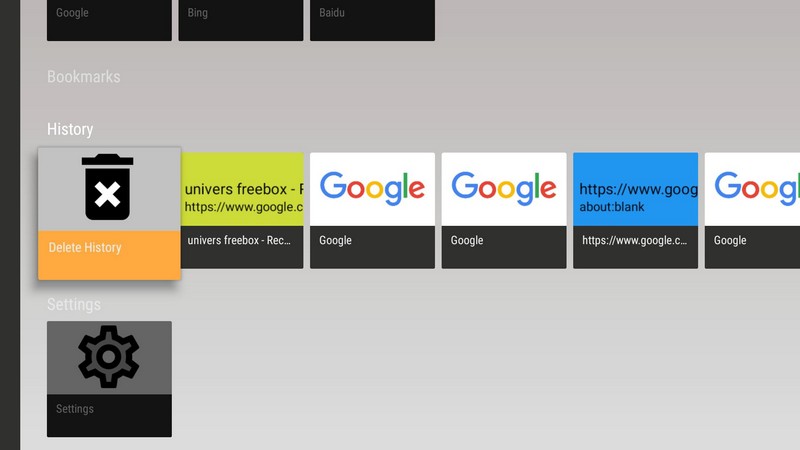
Task: Open the univers freebox history thumbnail
Action: [242, 189]
